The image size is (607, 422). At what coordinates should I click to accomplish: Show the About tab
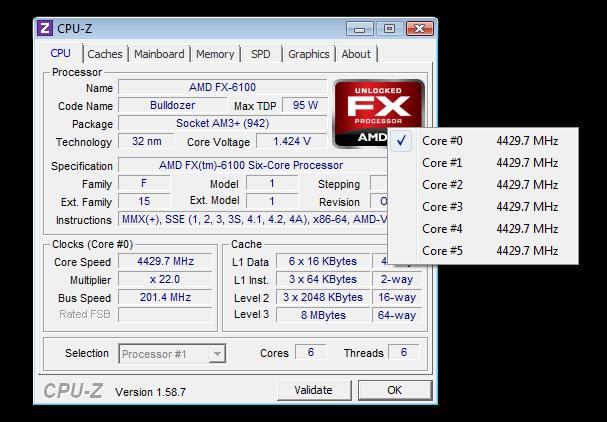(x=356, y=54)
